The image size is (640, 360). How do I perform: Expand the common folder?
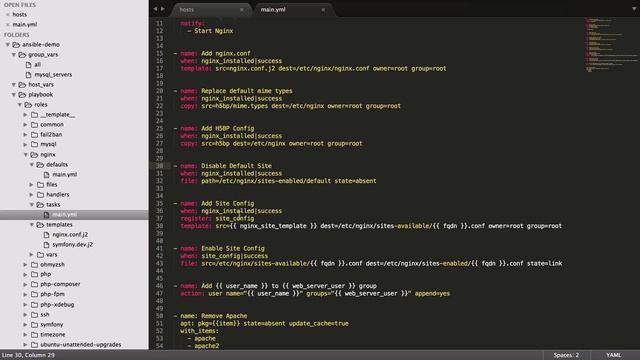(26, 124)
